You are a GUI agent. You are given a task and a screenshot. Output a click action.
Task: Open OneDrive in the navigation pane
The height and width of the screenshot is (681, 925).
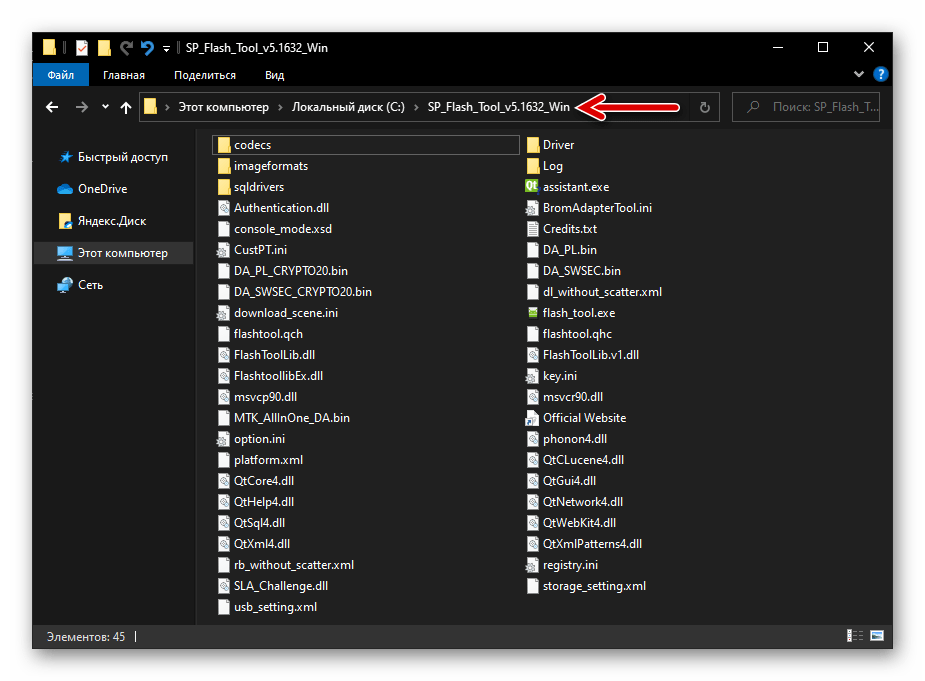click(x=103, y=189)
